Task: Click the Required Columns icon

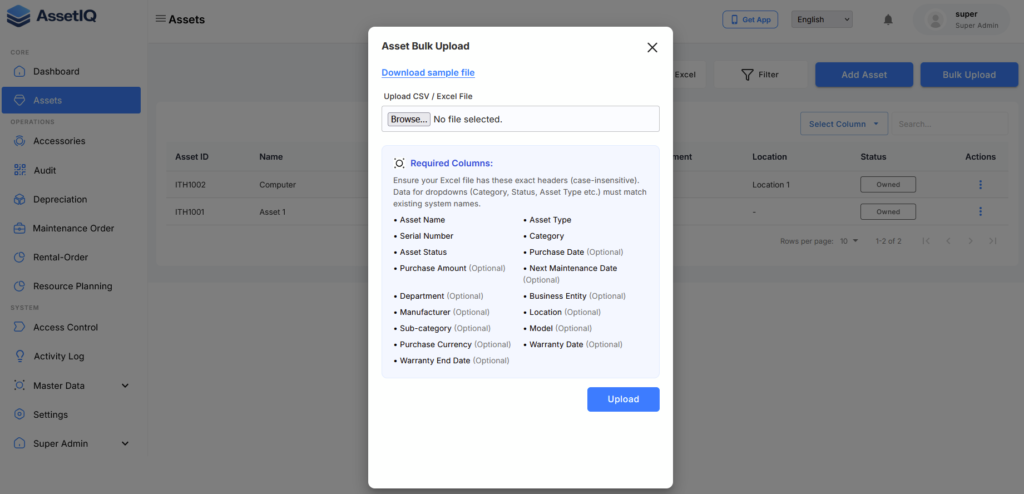Action: pos(399,163)
